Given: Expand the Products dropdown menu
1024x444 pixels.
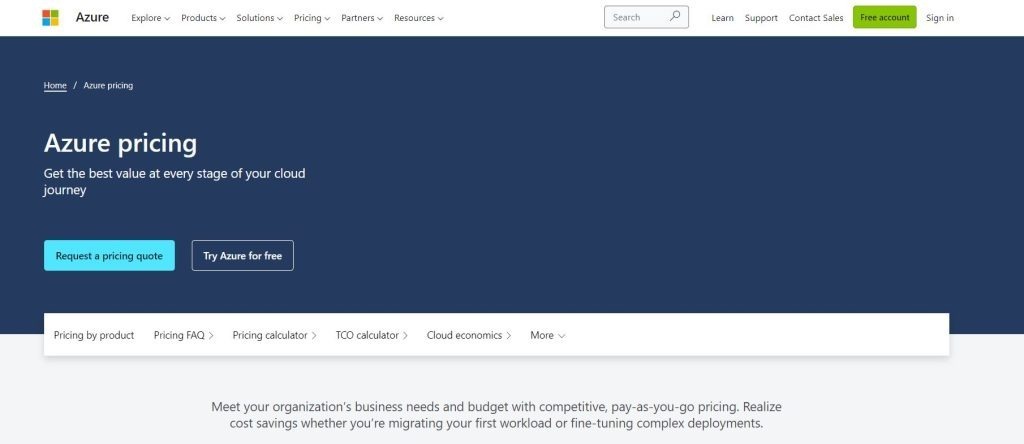Looking at the screenshot, I should (203, 18).
